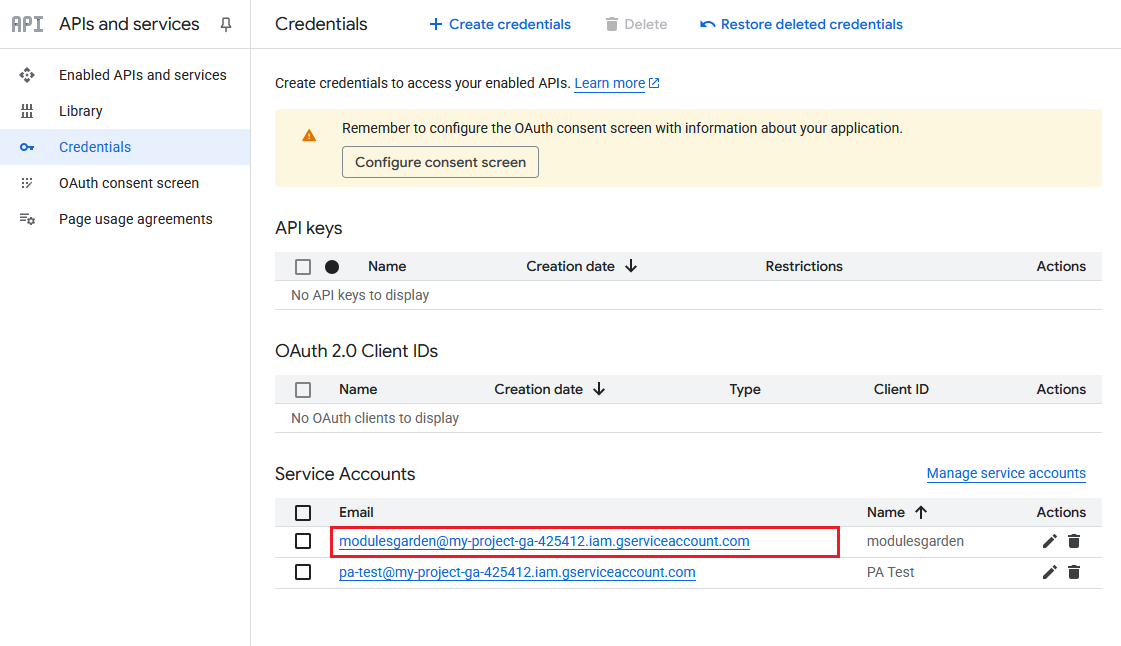Viewport: 1121px width, 646px height.
Task: Open Enabled APIs and services page
Action: pos(142,75)
